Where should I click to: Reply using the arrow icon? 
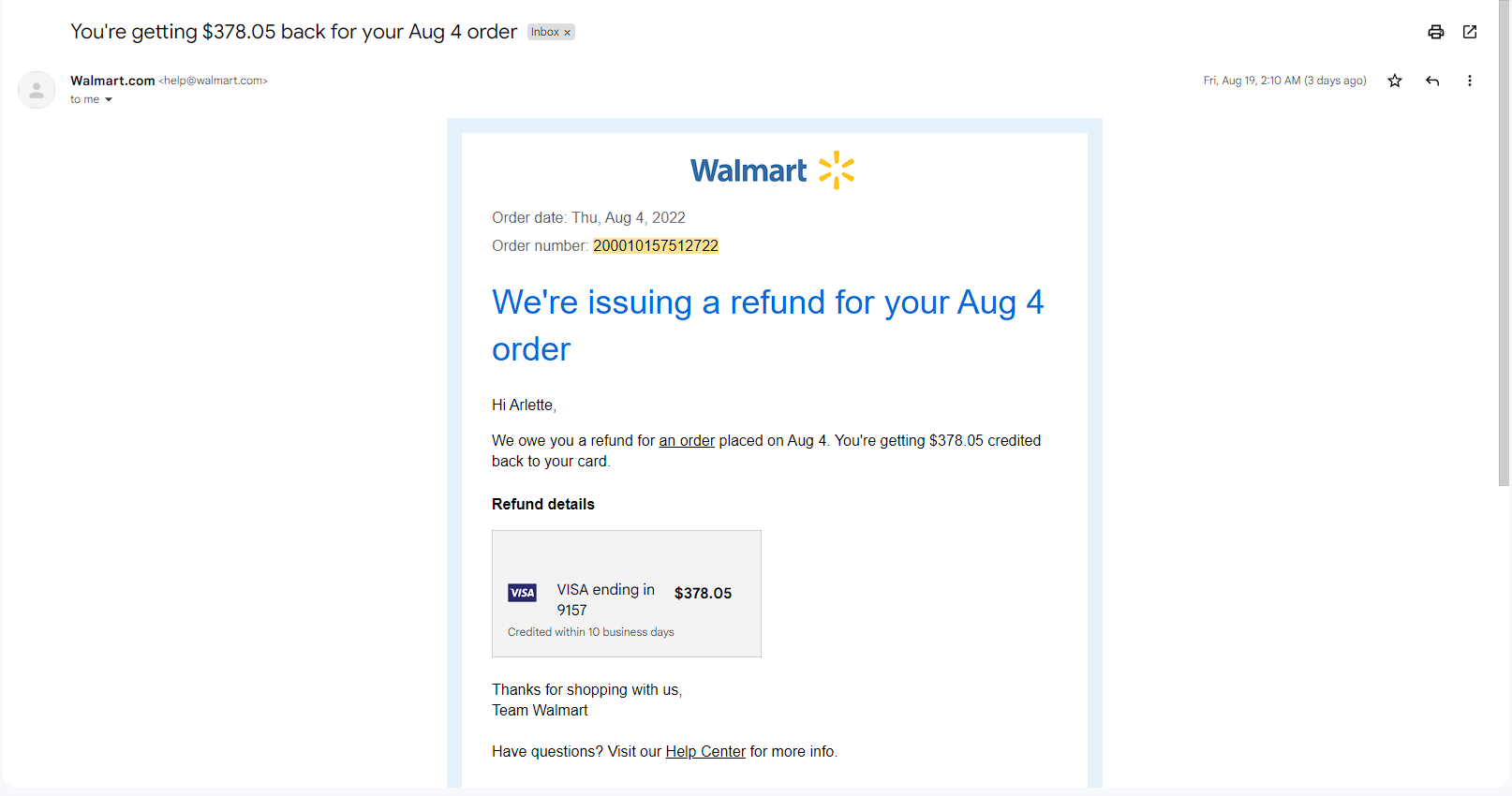click(x=1432, y=81)
